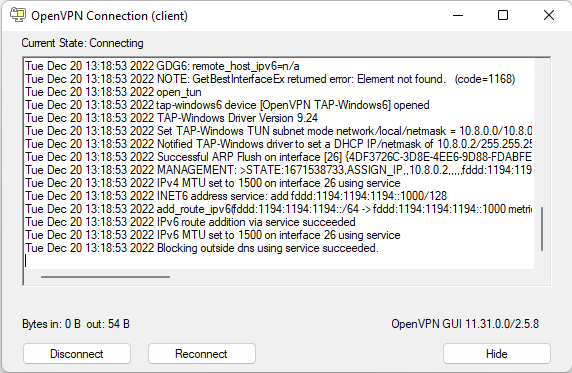The height and width of the screenshot is (373, 572).
Task: Maximize the OpenVPN Connection window
Action: click(x=503, y=15)
